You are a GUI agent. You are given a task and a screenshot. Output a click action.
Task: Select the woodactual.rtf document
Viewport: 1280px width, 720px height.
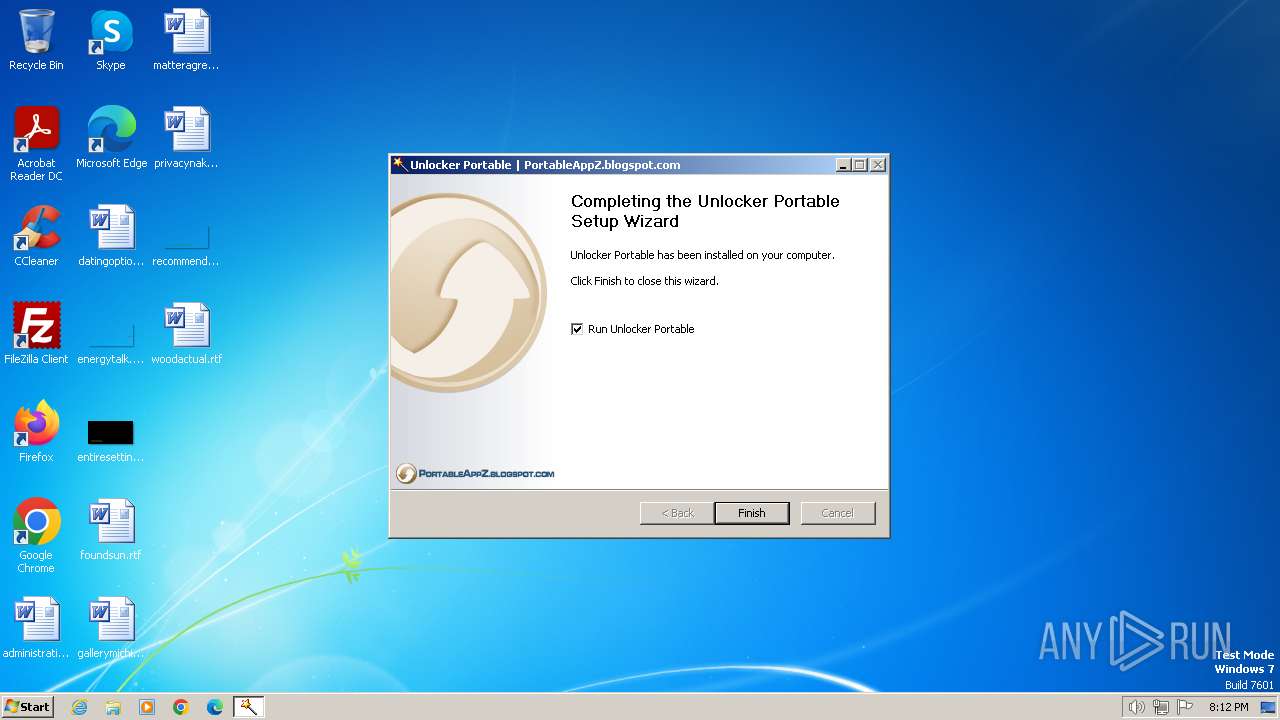click(x=186, y=334)
